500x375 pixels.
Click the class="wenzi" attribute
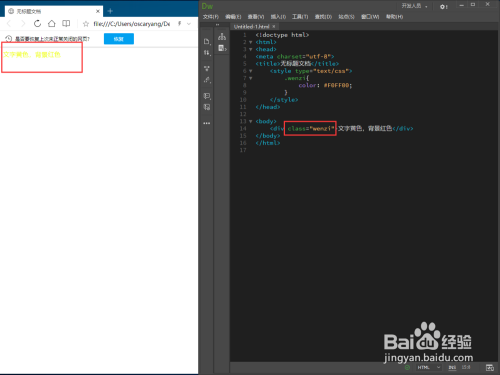(311, 129)
